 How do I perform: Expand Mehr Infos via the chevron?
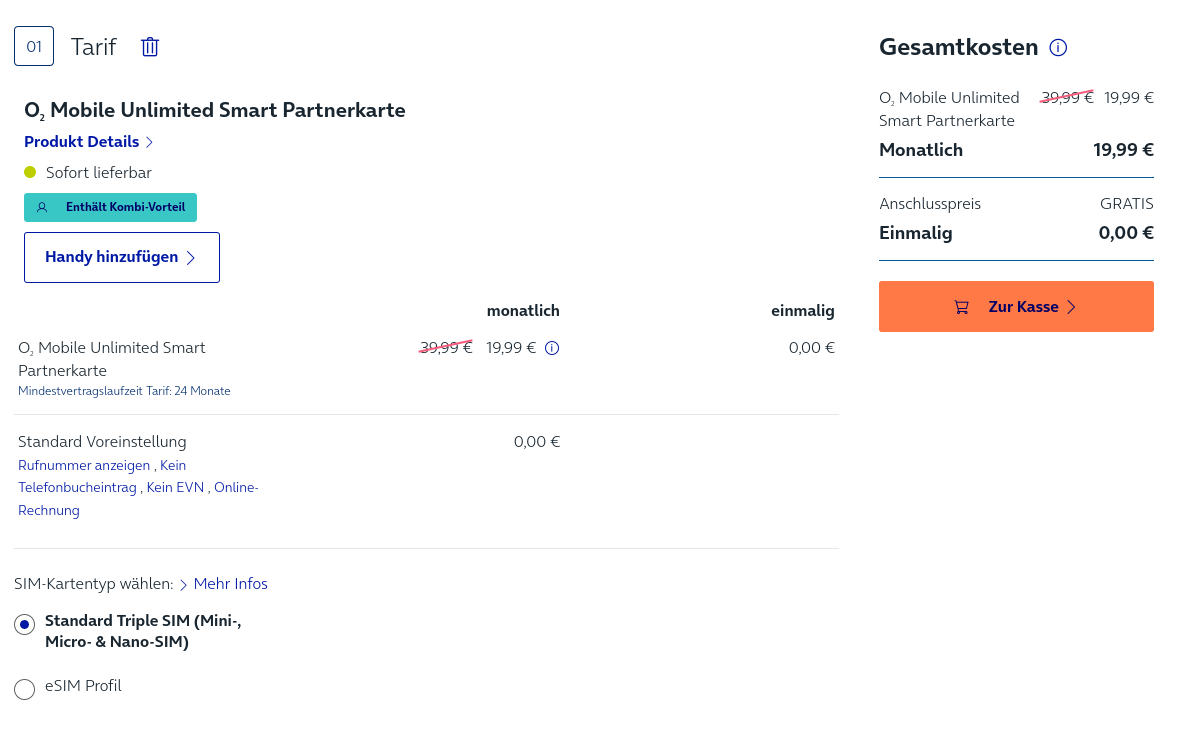coord(183,584)
